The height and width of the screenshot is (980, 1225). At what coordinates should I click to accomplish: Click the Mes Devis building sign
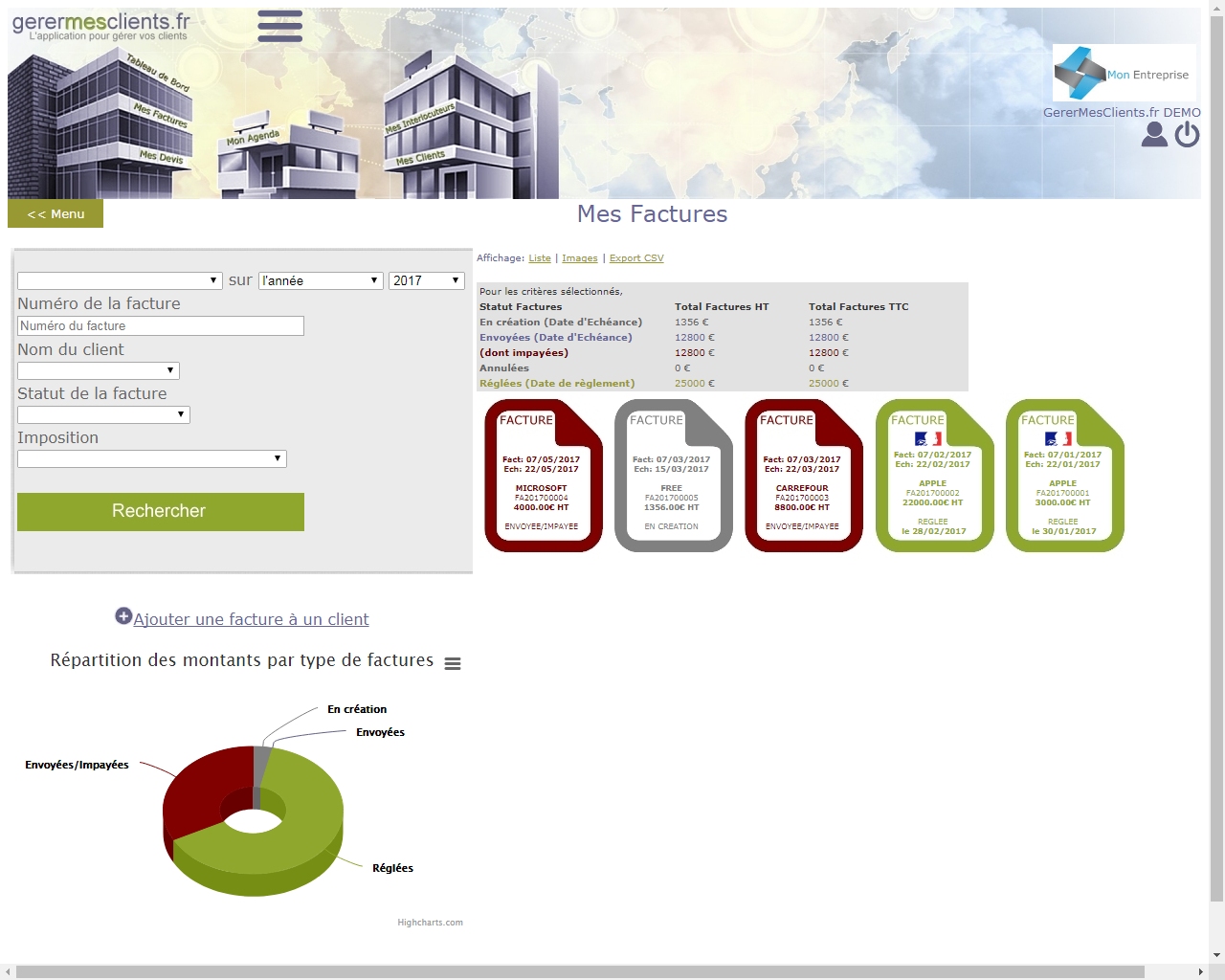point(161,156)
